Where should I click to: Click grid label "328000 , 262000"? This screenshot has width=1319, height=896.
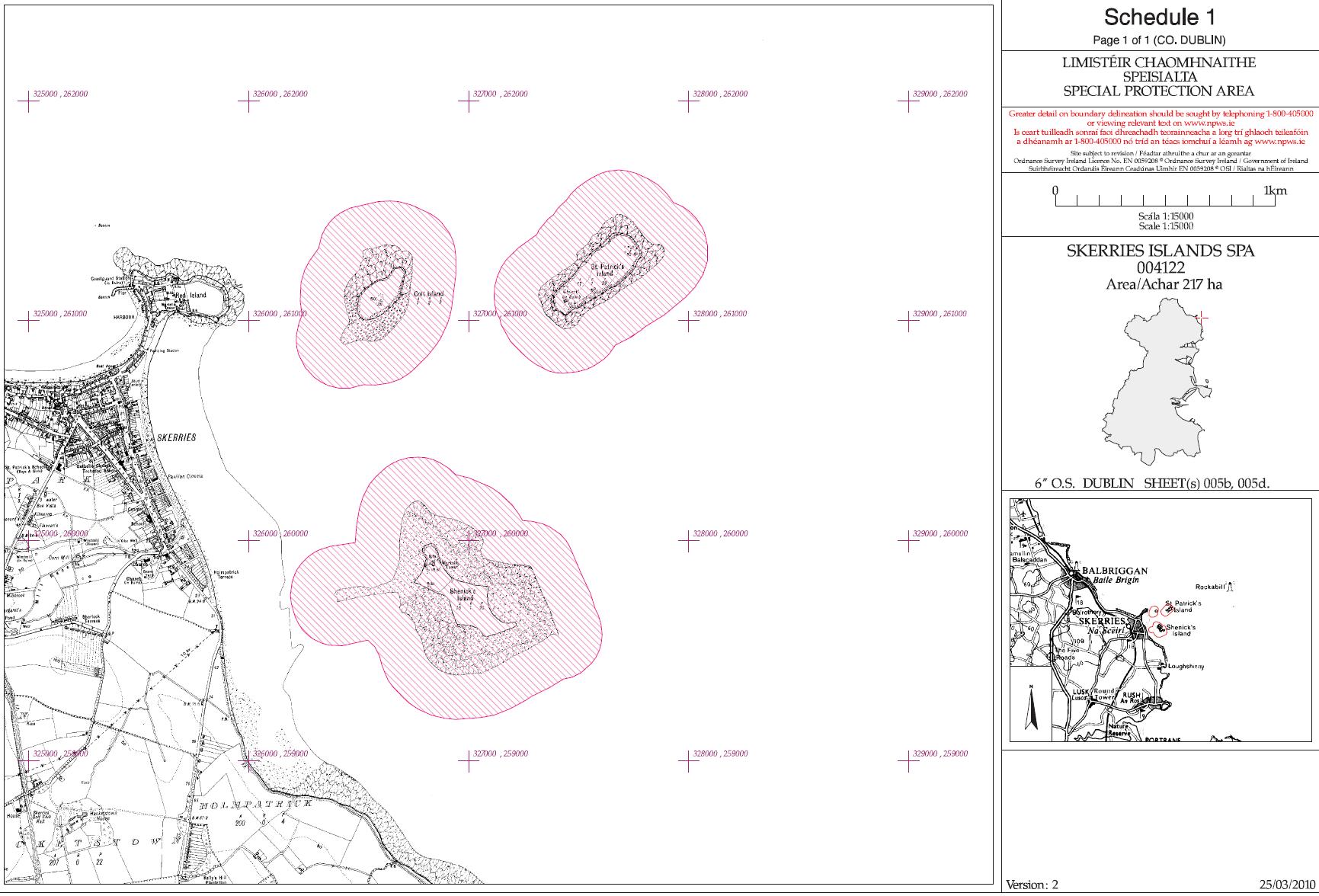720,94
